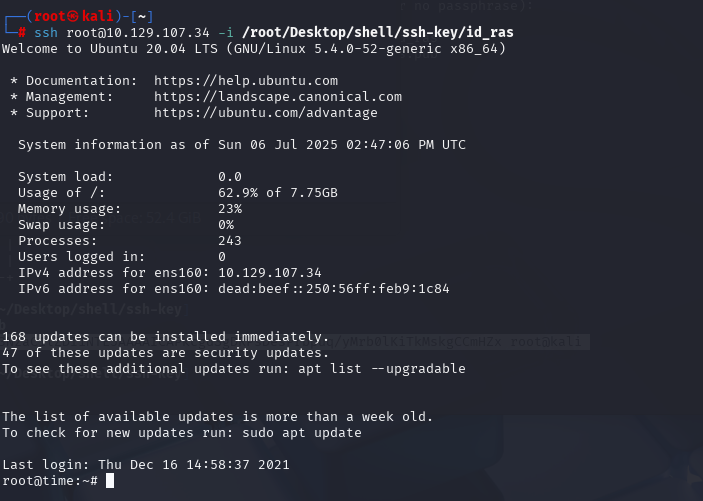Image resolution: width=703 pixels, height=501 pixels.
Task: Click the Welcome to Ubuntu 20.04 LTS banner
Action: click(254, 49)
